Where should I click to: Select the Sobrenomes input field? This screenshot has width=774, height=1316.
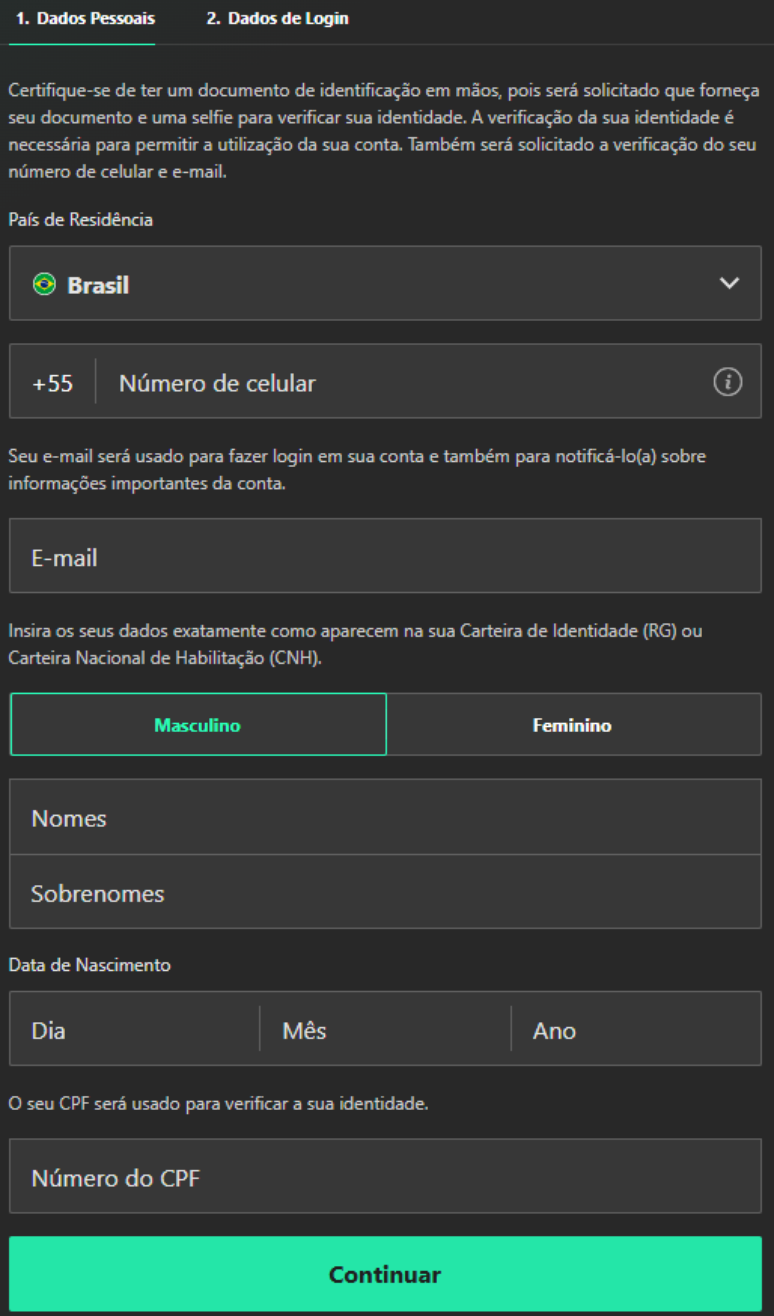[386, 893]
